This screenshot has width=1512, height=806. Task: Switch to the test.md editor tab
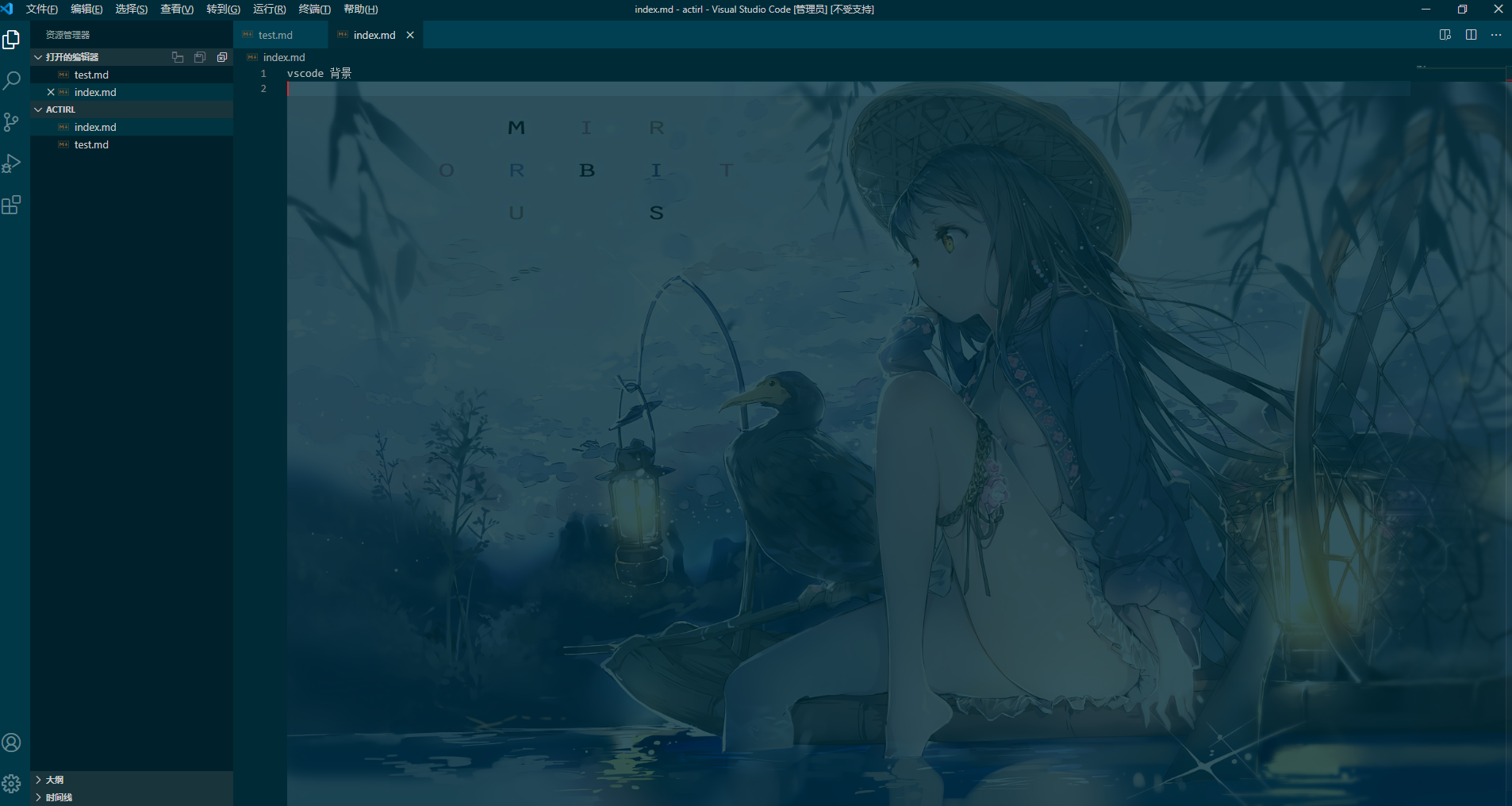tap(281, 35)
